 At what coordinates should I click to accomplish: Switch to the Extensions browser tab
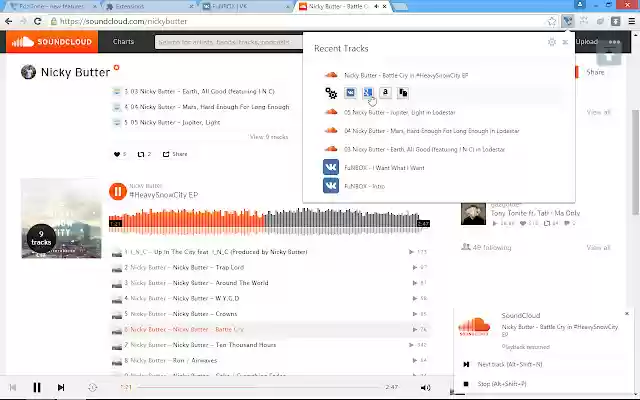pyautogui.click(x=148, y=6)
